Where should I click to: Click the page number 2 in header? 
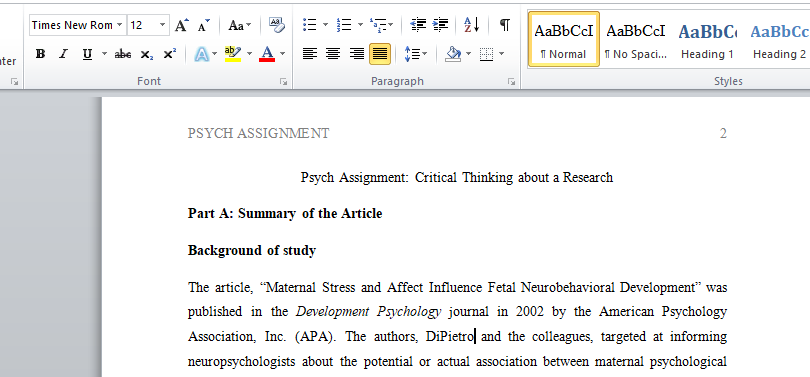[723, 134]
